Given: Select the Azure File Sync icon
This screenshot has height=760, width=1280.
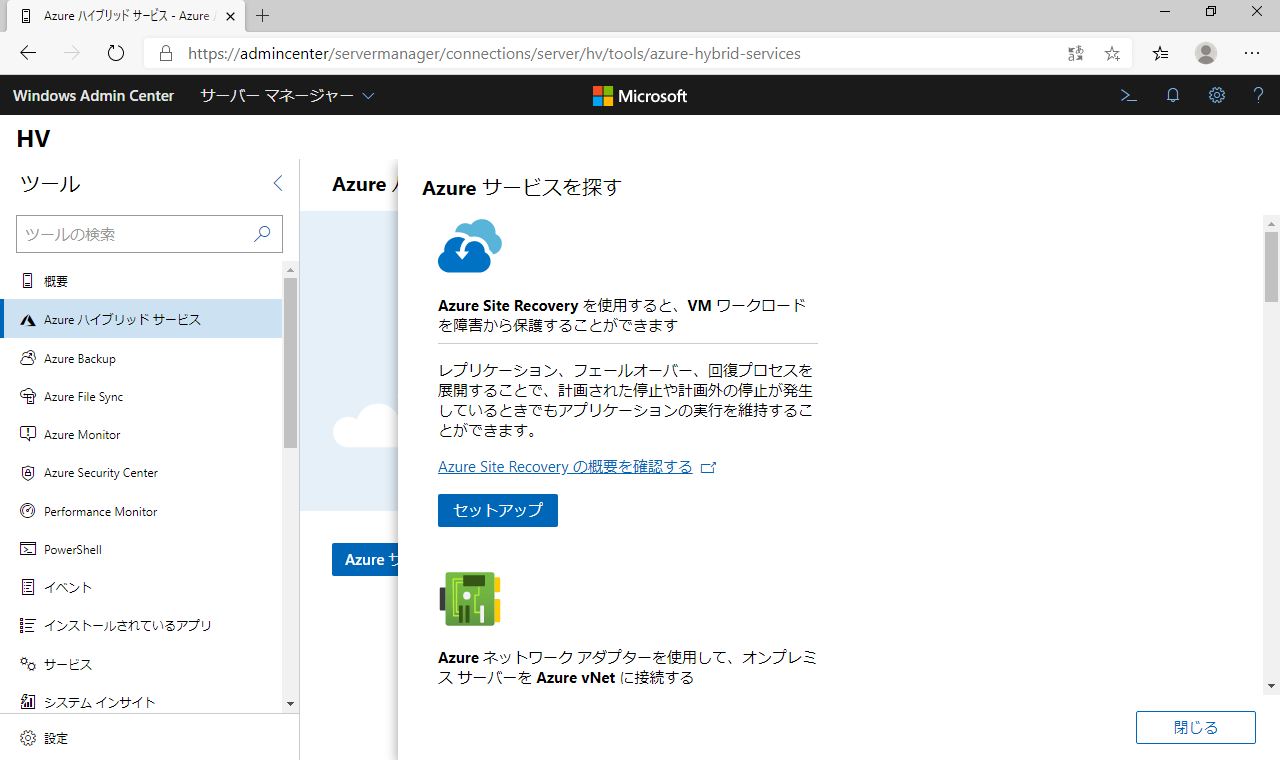Looking at the screenshot, I should [27, 396].
